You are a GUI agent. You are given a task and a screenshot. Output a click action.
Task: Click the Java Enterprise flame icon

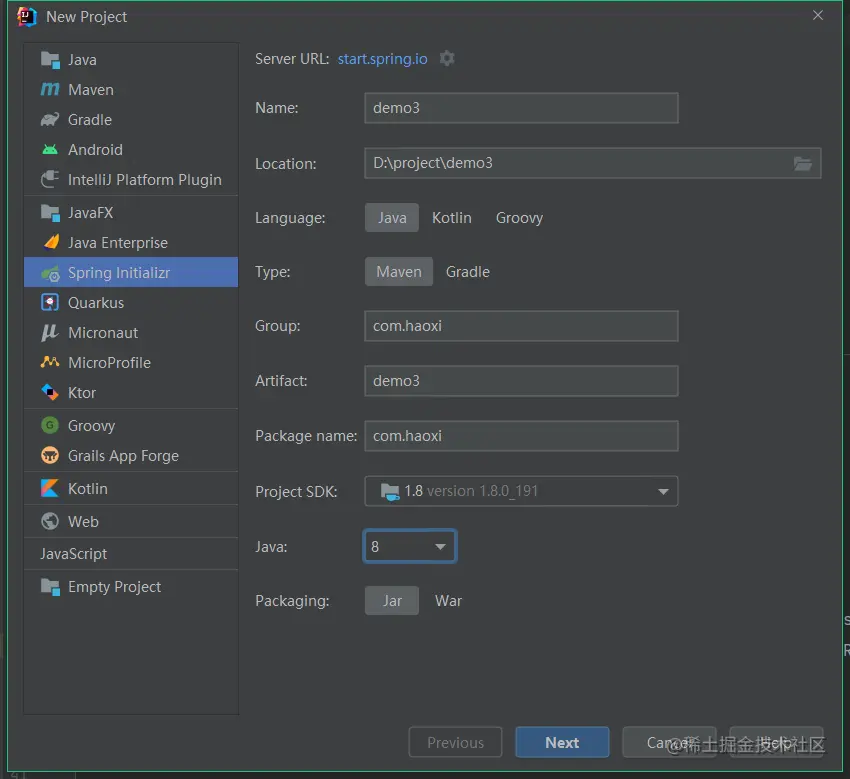point(51,242)
